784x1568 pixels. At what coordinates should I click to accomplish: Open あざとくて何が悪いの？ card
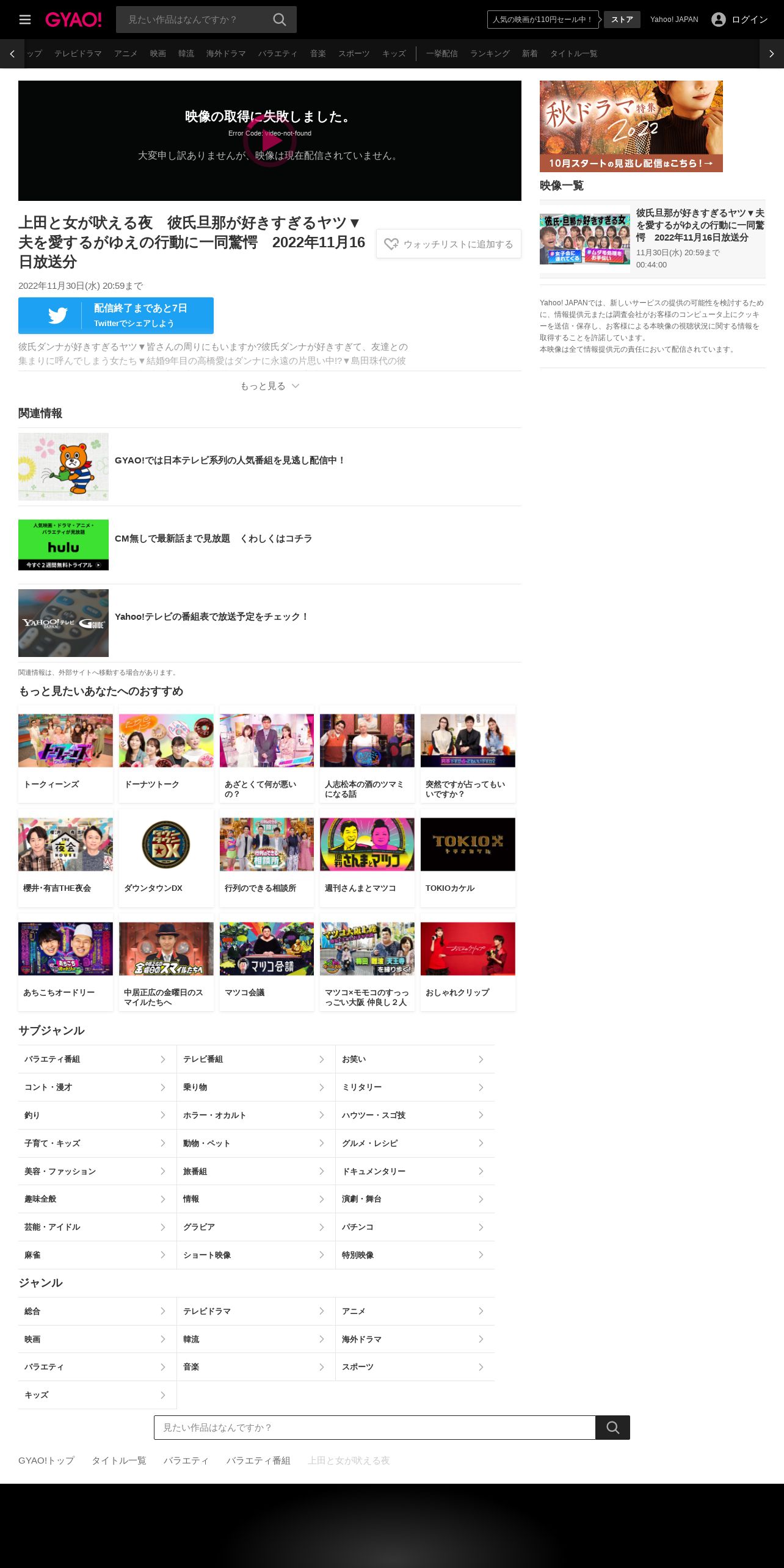pos(267,754)
